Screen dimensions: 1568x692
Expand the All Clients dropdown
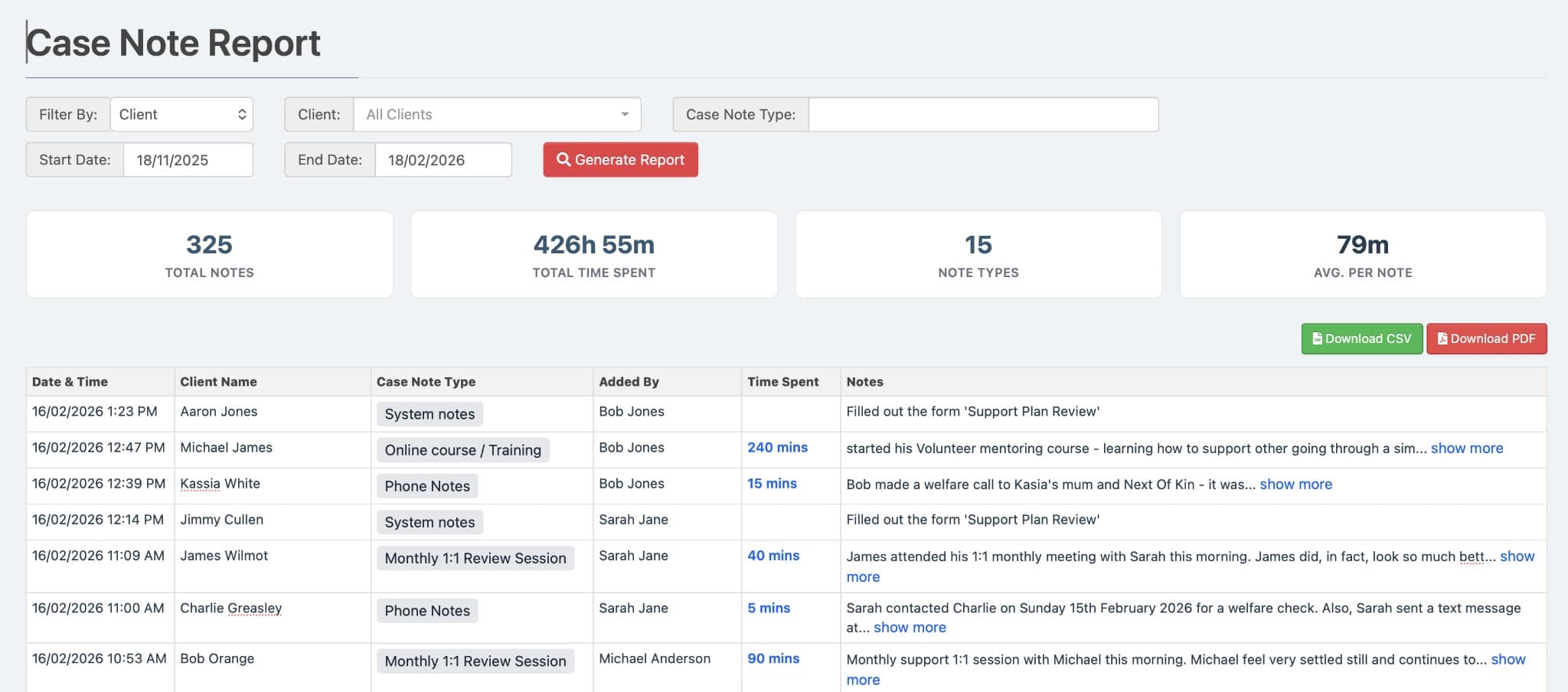(x=497, y=115)
